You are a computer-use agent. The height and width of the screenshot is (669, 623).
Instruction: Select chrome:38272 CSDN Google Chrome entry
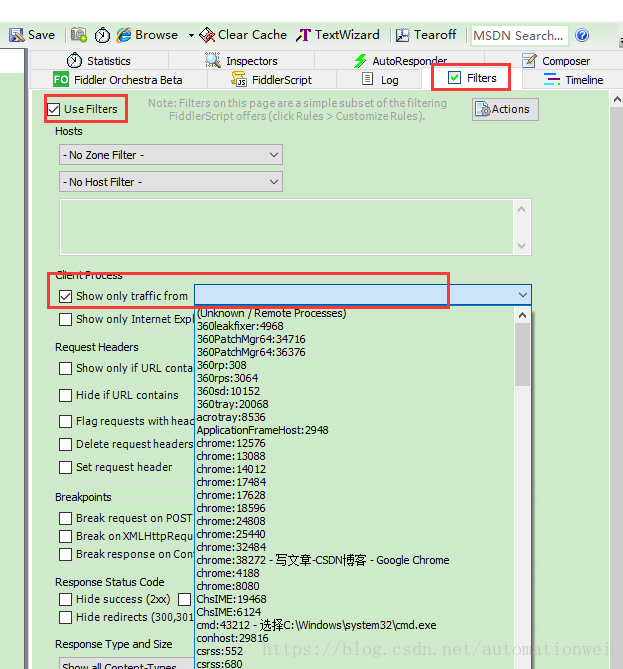(355, 560)
